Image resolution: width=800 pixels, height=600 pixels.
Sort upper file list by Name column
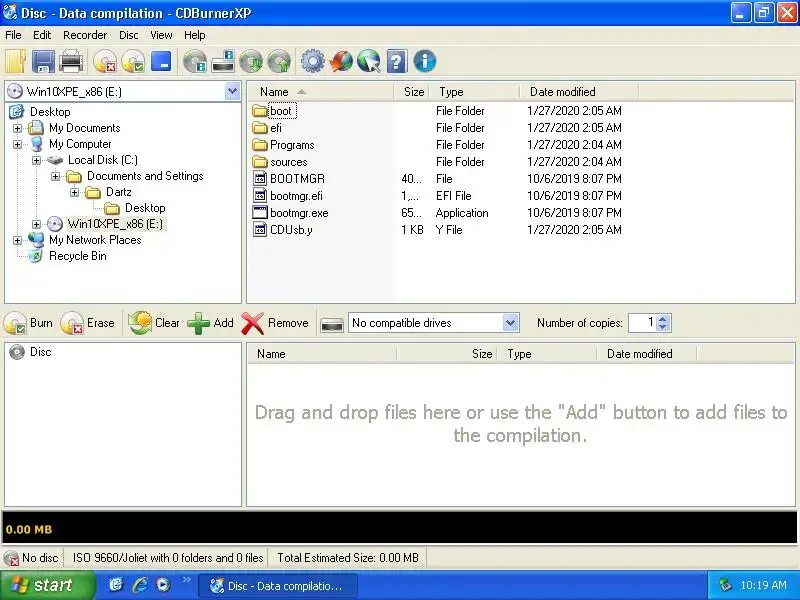coord(321,92)
